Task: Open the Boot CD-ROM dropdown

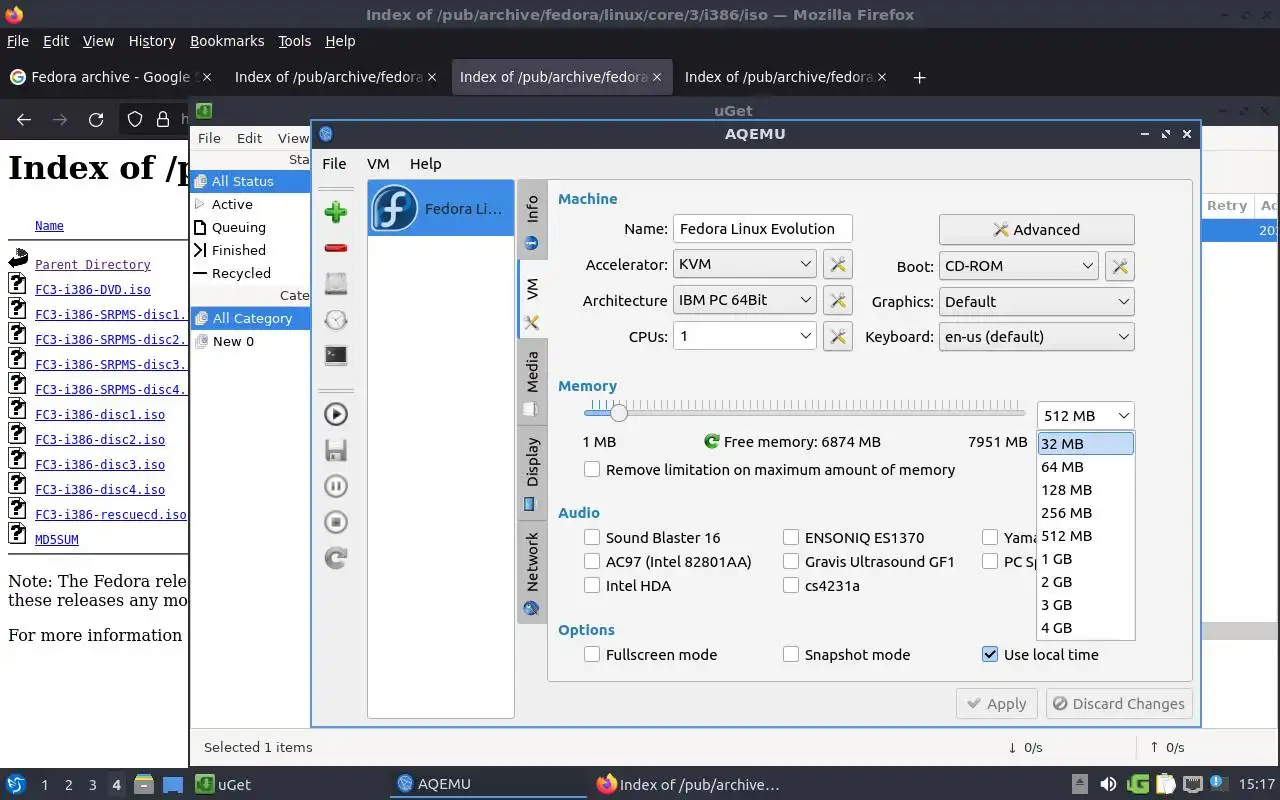Action: [1019, 266]
